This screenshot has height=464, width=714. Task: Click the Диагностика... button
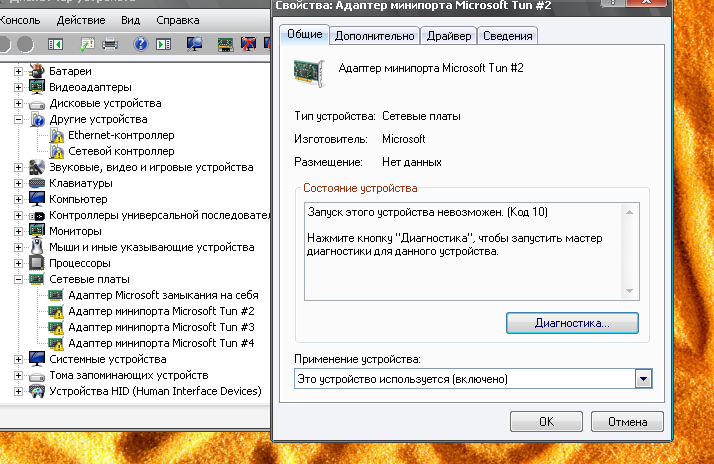[572, 323]
